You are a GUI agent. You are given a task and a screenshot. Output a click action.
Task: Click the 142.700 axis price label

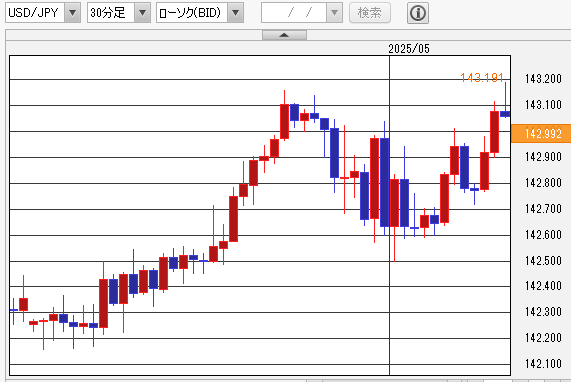[543, 209]
